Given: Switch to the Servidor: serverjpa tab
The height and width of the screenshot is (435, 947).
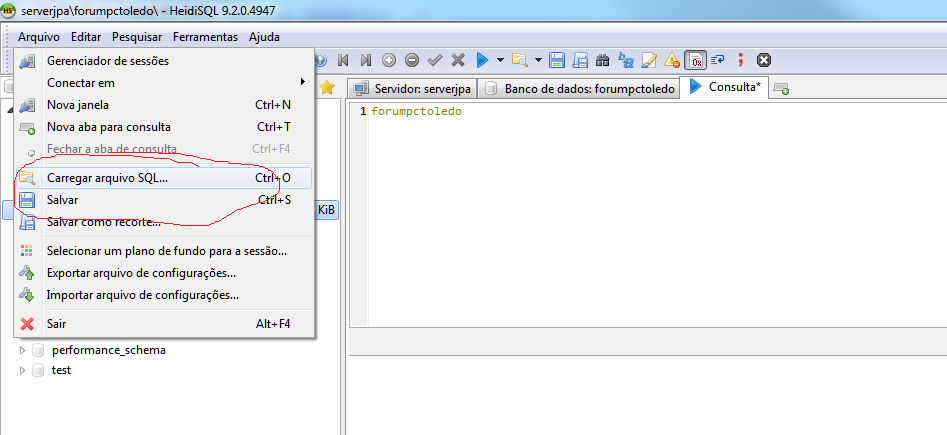Looking at the screenshot, I should click(x=413, y=89).
